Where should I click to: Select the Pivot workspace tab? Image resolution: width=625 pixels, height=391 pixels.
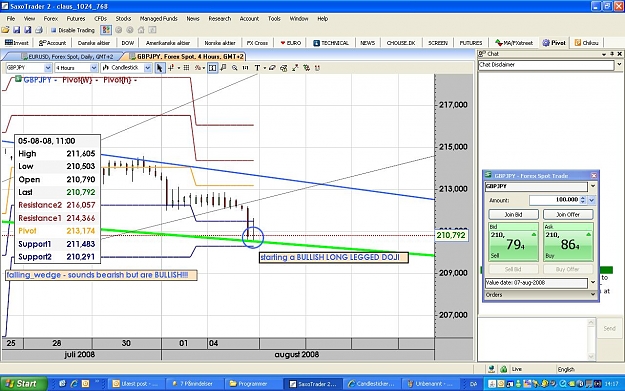pyautogui.click(x=554, y=43)
